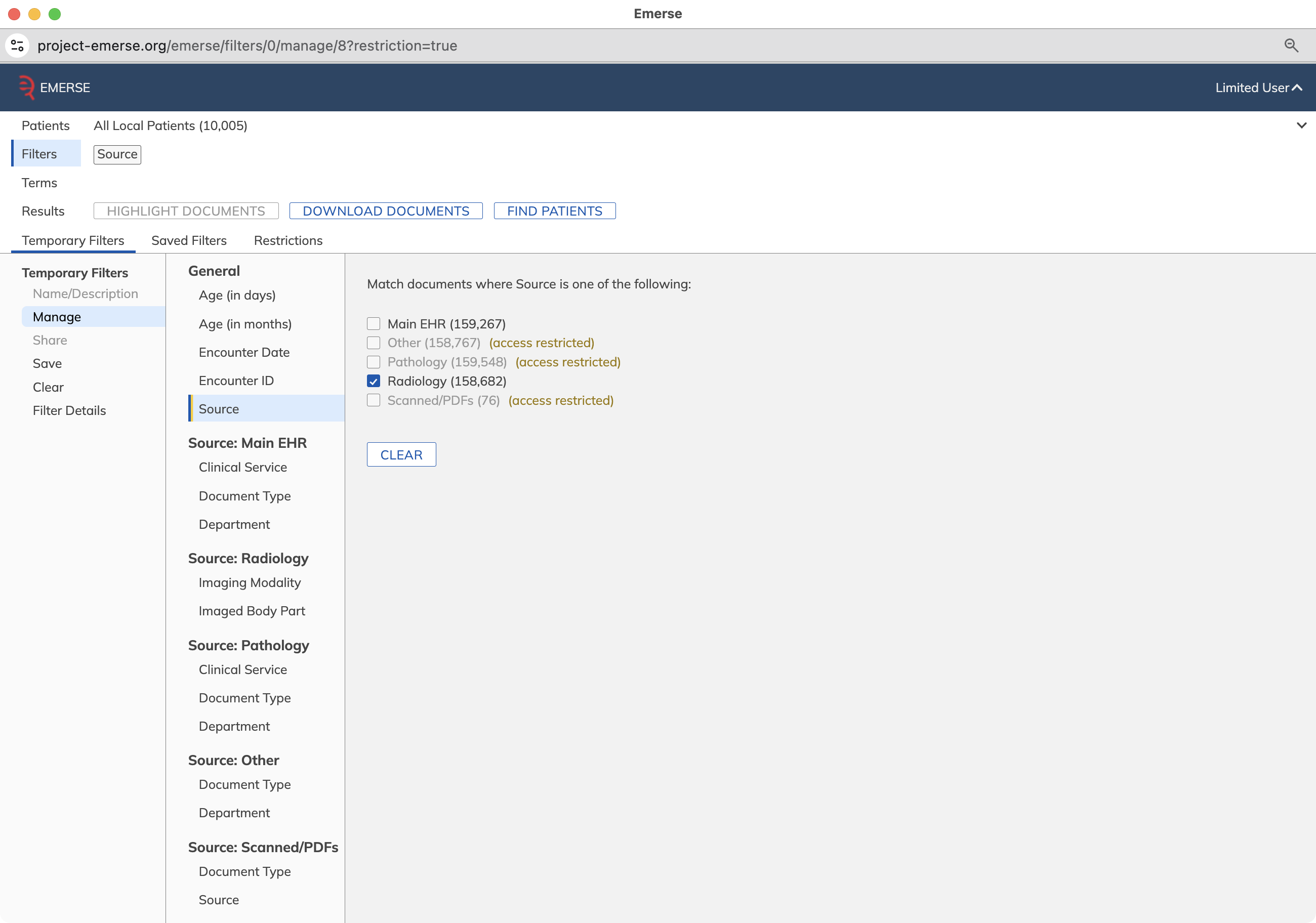Open the Saved Filters tab
The image size is (1316, 923).
tap(189, 241)
